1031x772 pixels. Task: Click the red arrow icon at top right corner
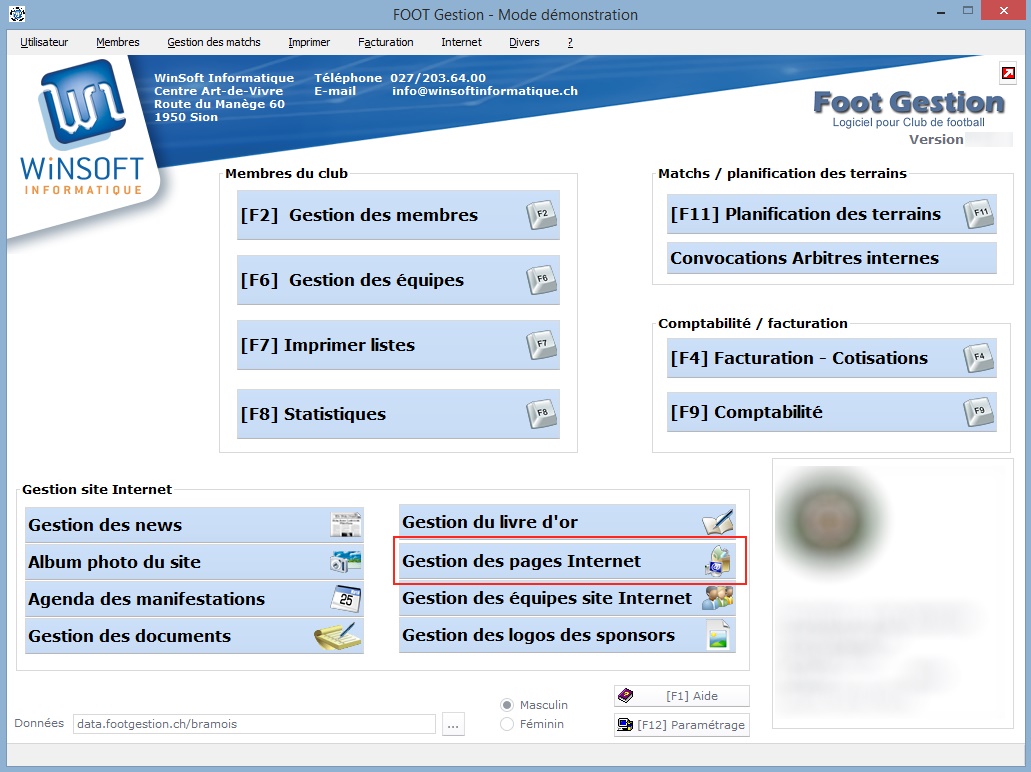click(x=1008, y=73)
